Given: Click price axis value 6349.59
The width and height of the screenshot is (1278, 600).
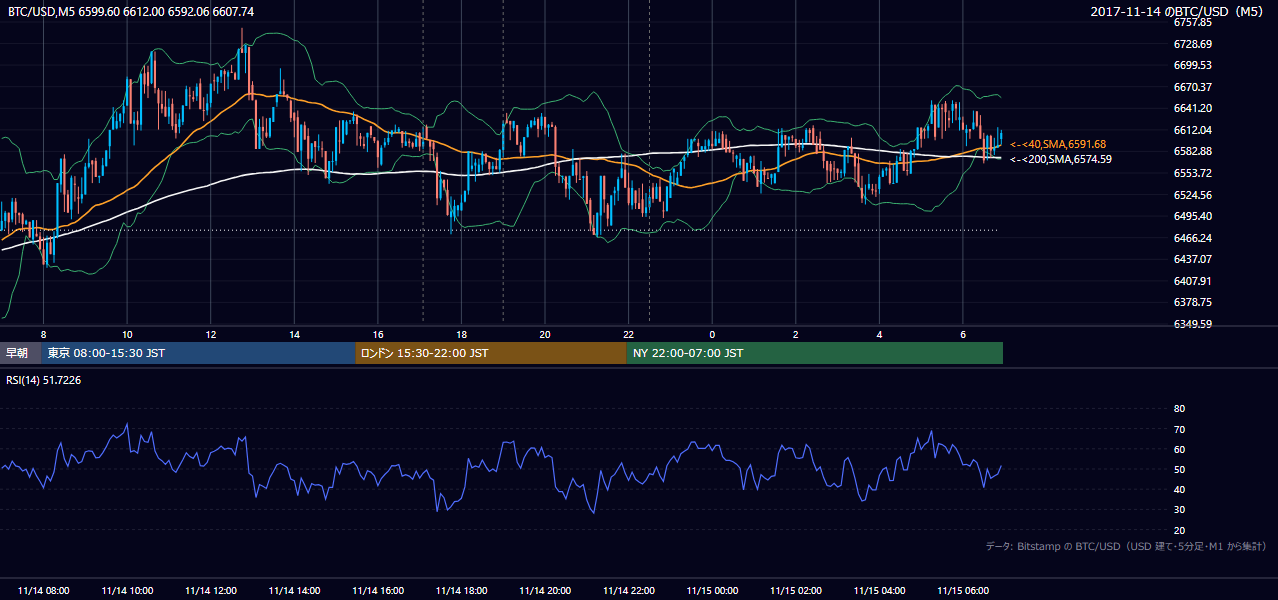Looking at the screenshot, I should pyautogui.click(x=1192, y=324).
